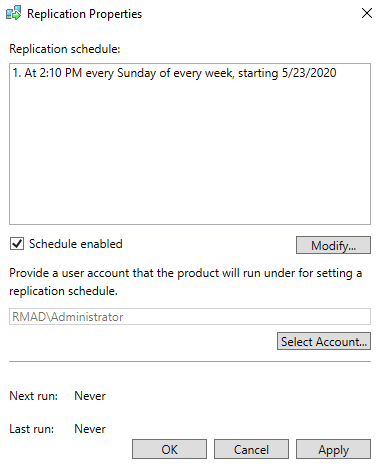Choose Select Account... button
This screenshot has height=468, width=380.
pos(324,341)
